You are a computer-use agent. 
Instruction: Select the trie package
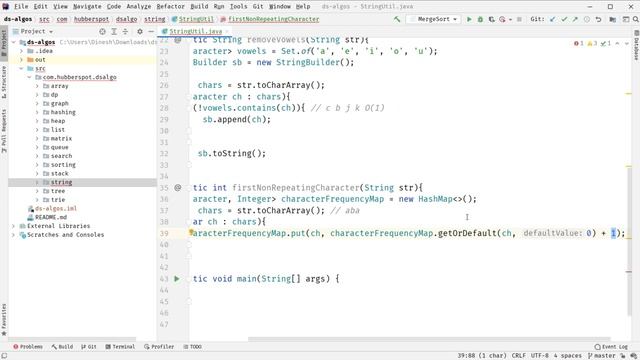[58, 200]
